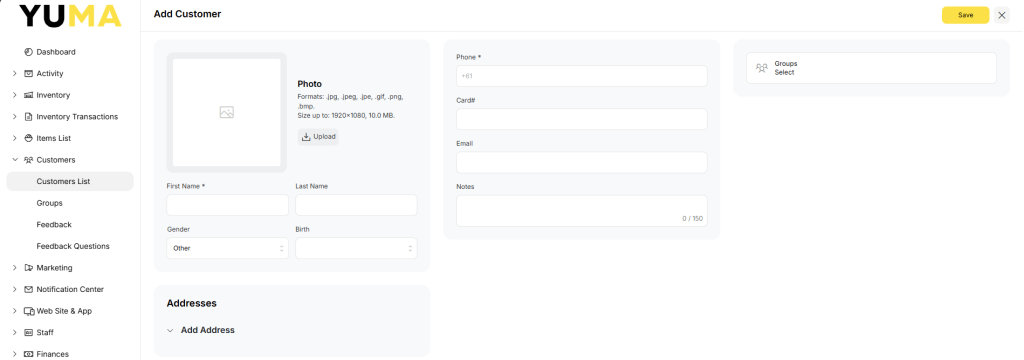Viewport: 1024px width, 360px height.
Task: Open the Groups submenu item in sidebar
Action: [50, 203]
